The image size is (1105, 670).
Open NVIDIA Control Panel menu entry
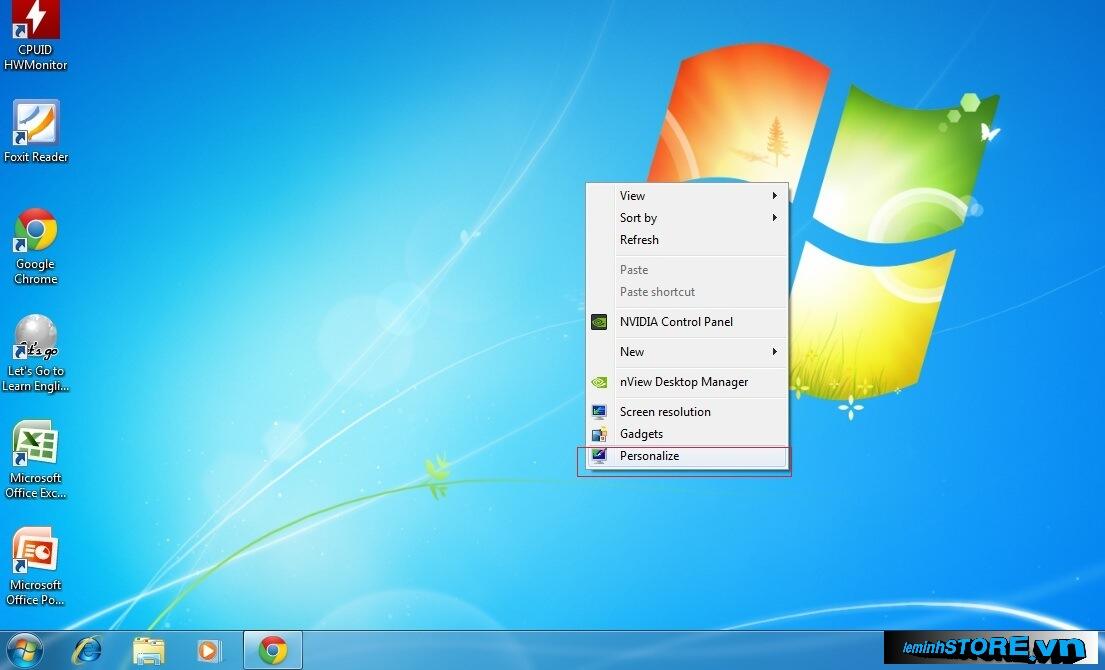[676, 322]
